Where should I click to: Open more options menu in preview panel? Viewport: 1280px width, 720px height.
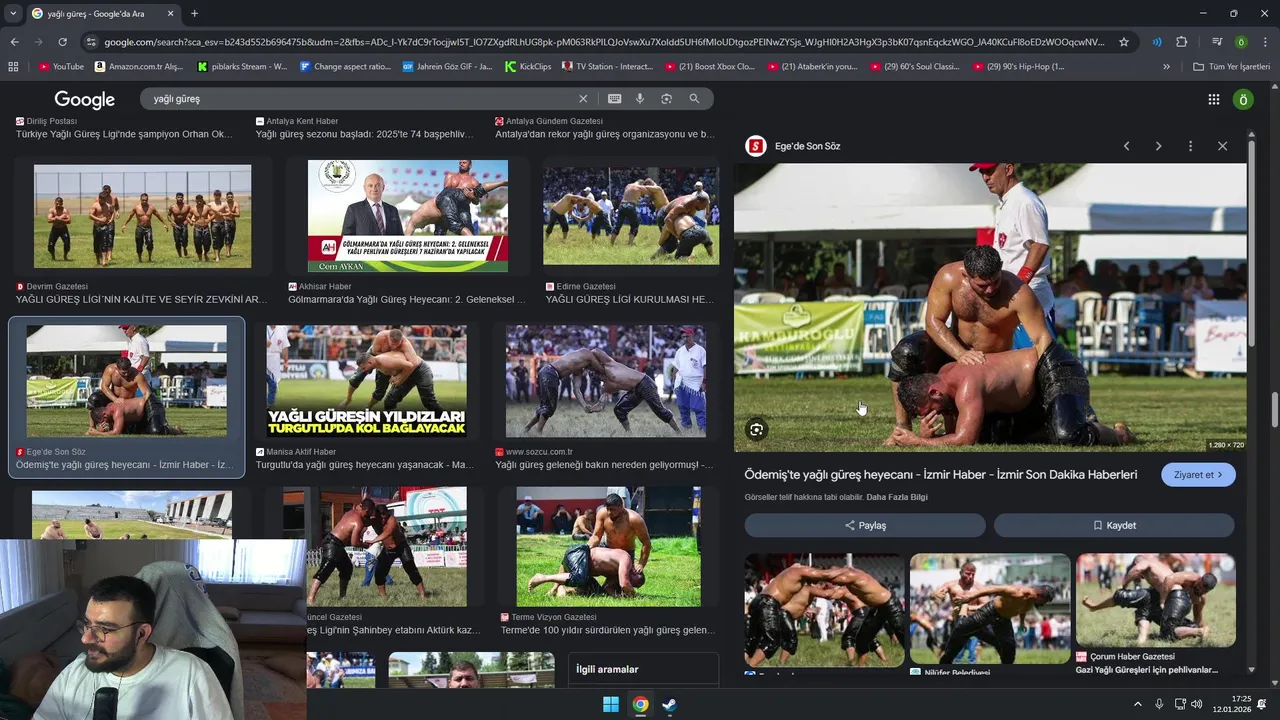coord(1190,146)
